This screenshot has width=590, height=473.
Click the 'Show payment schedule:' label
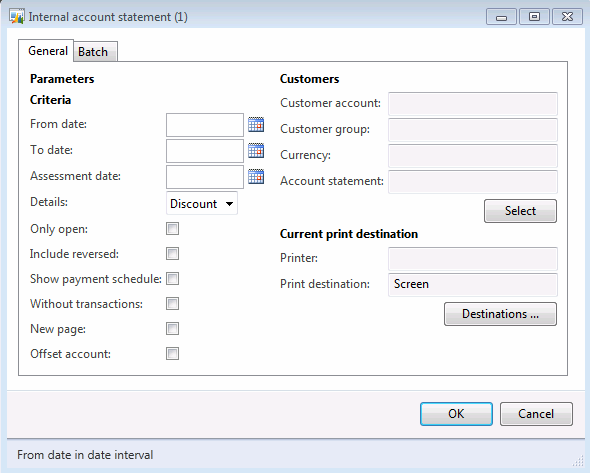click(x=96, y=279)
